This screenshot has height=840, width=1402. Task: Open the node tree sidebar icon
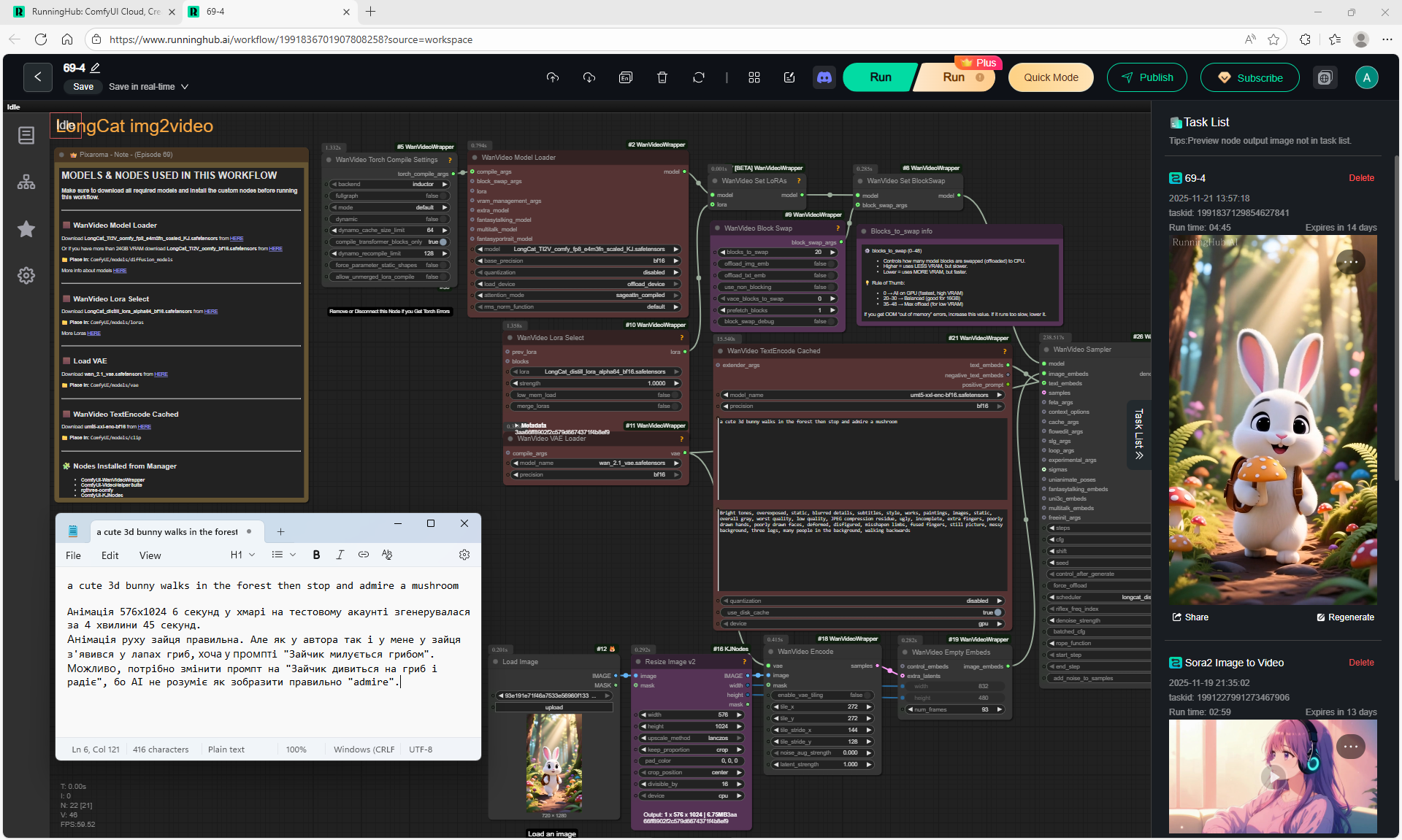(x=26, y=182)
